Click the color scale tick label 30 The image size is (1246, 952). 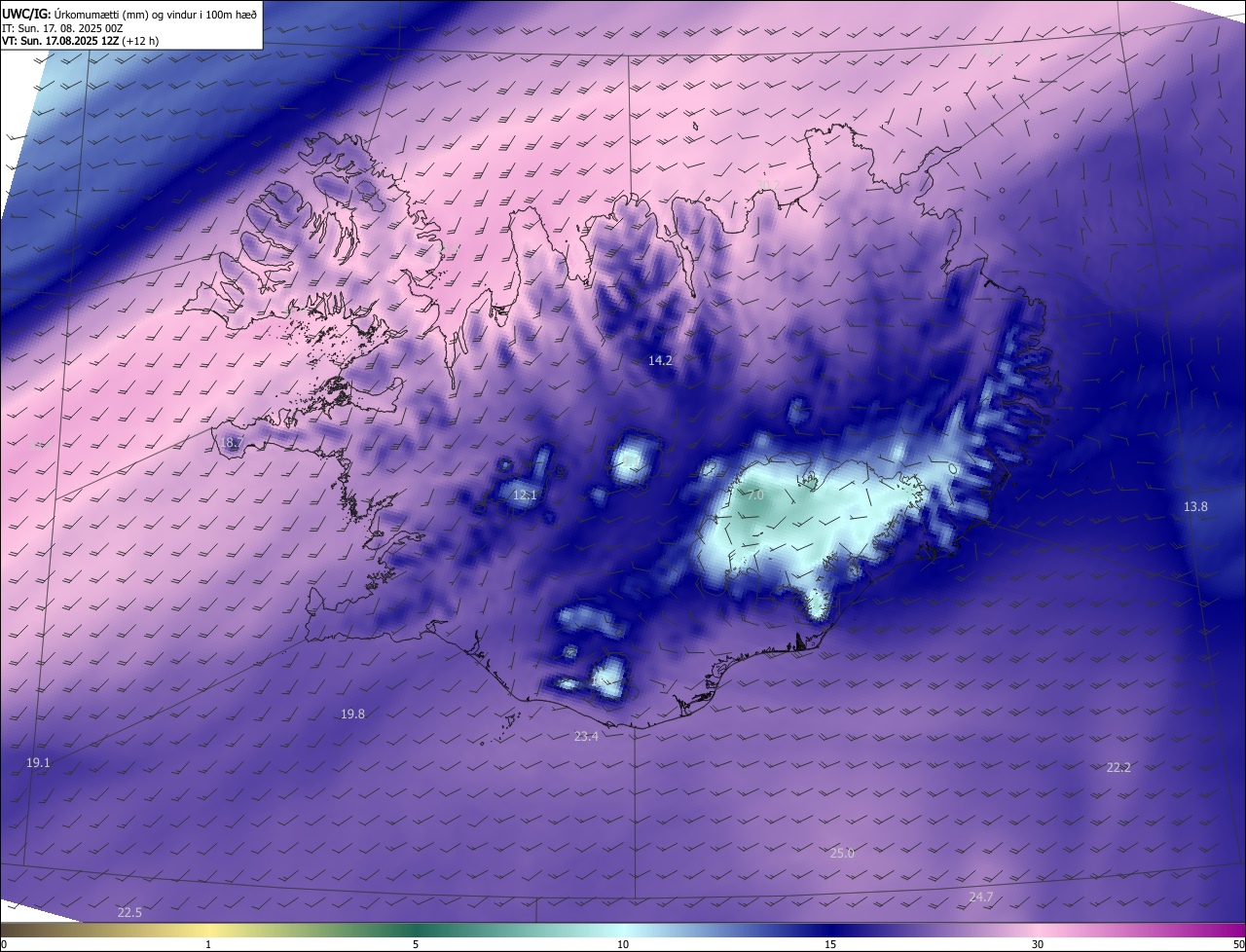tap(1038, 944)
